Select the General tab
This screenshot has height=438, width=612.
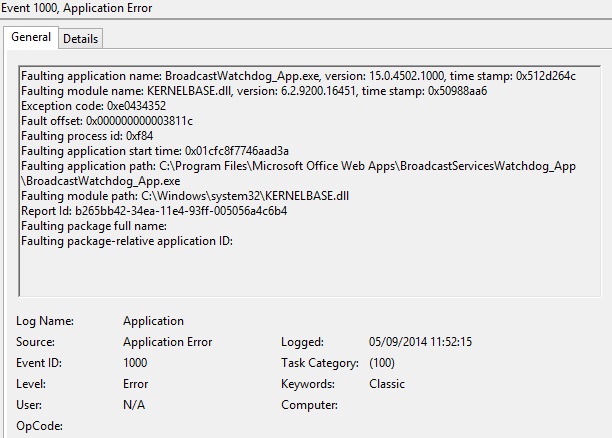(x=31, y=37)
